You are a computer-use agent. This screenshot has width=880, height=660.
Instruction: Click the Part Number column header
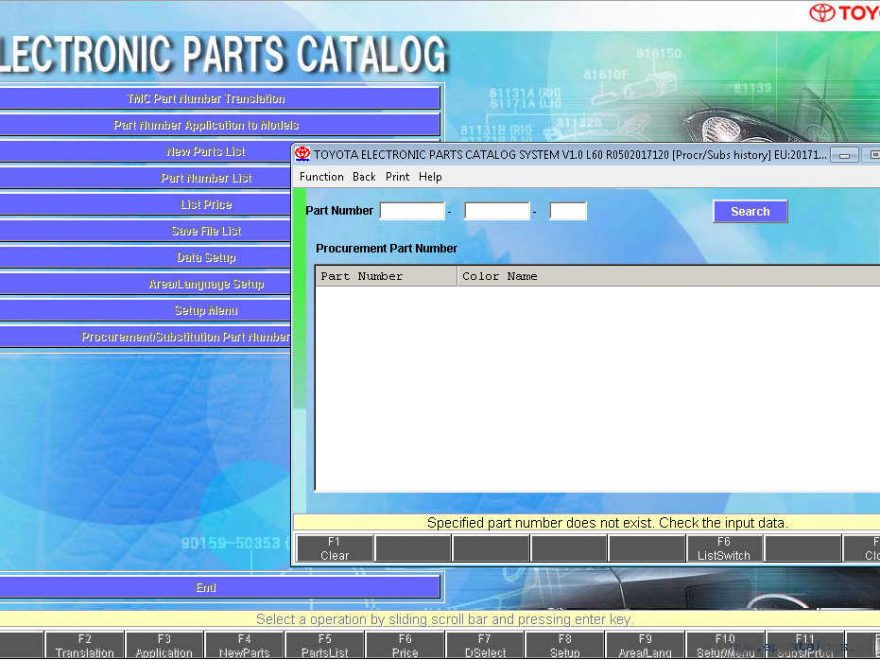(x=386, y=276)
